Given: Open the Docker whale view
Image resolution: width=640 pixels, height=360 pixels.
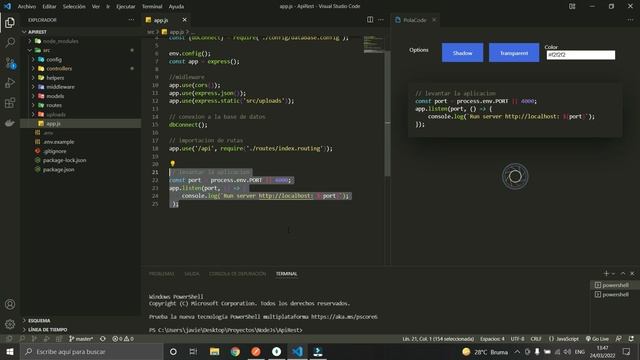Looking at the screenshot, I should [x=10, y=122].
